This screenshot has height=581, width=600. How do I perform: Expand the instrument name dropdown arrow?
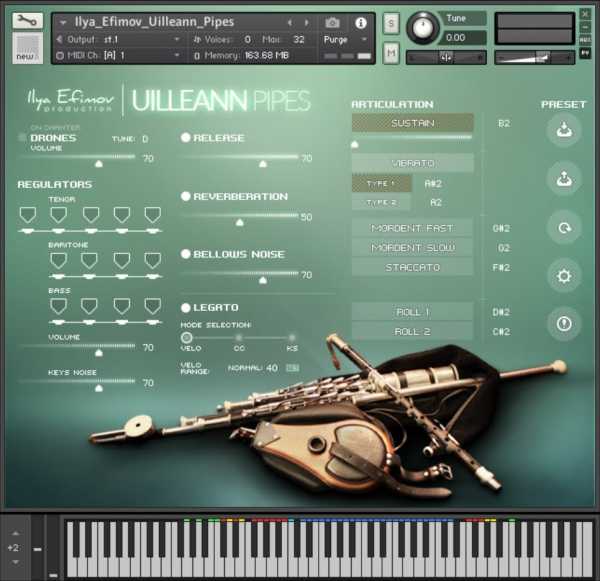[65, 22]
